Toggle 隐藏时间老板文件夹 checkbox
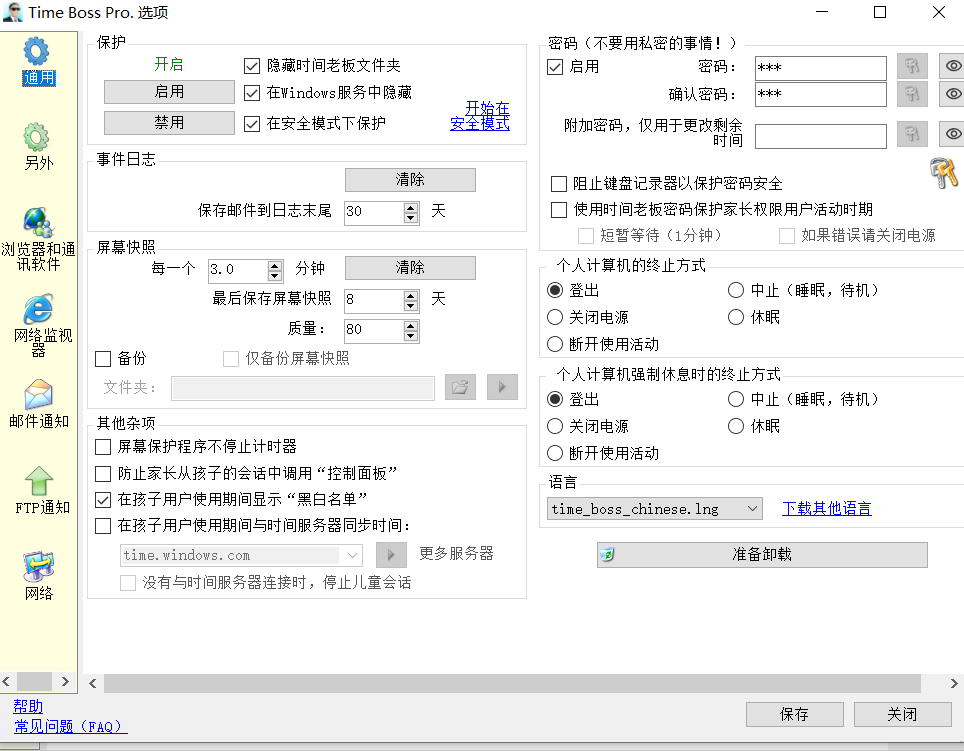The width and height of the screenshot is (964, 751). tap(252, 66)
